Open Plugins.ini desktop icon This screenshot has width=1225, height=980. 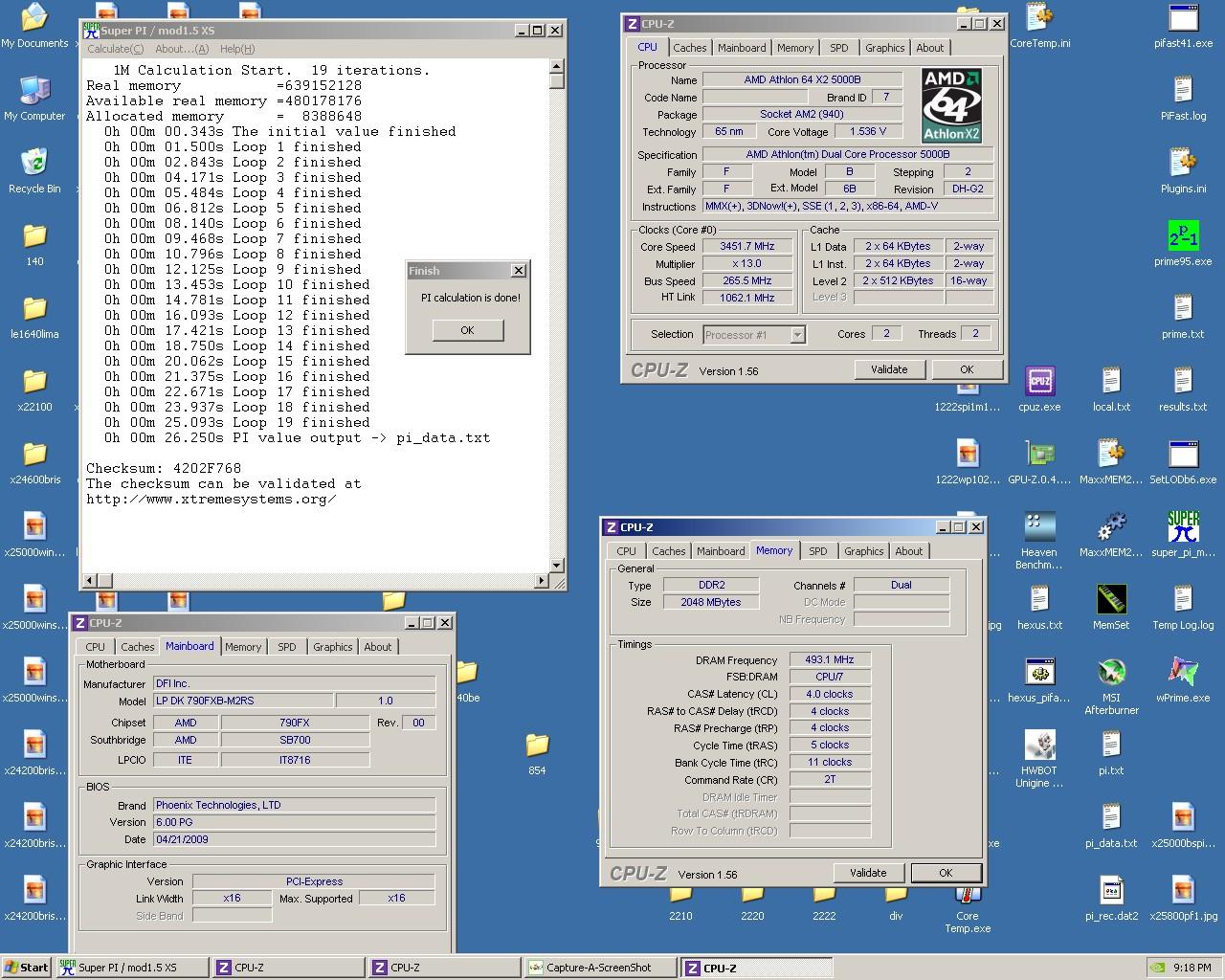coord(1183,170)
